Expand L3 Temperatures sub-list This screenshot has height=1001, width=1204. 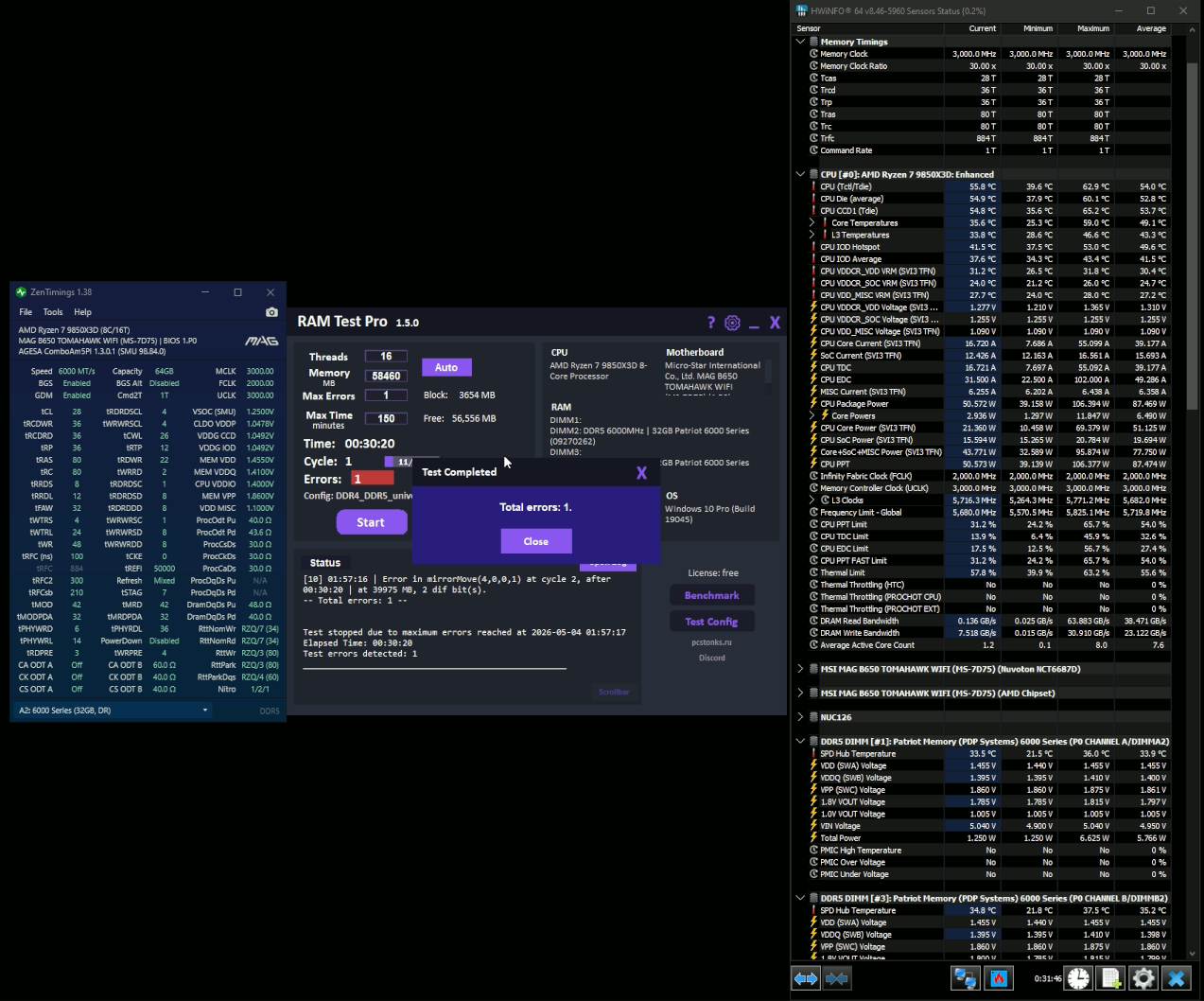(812, 235)
